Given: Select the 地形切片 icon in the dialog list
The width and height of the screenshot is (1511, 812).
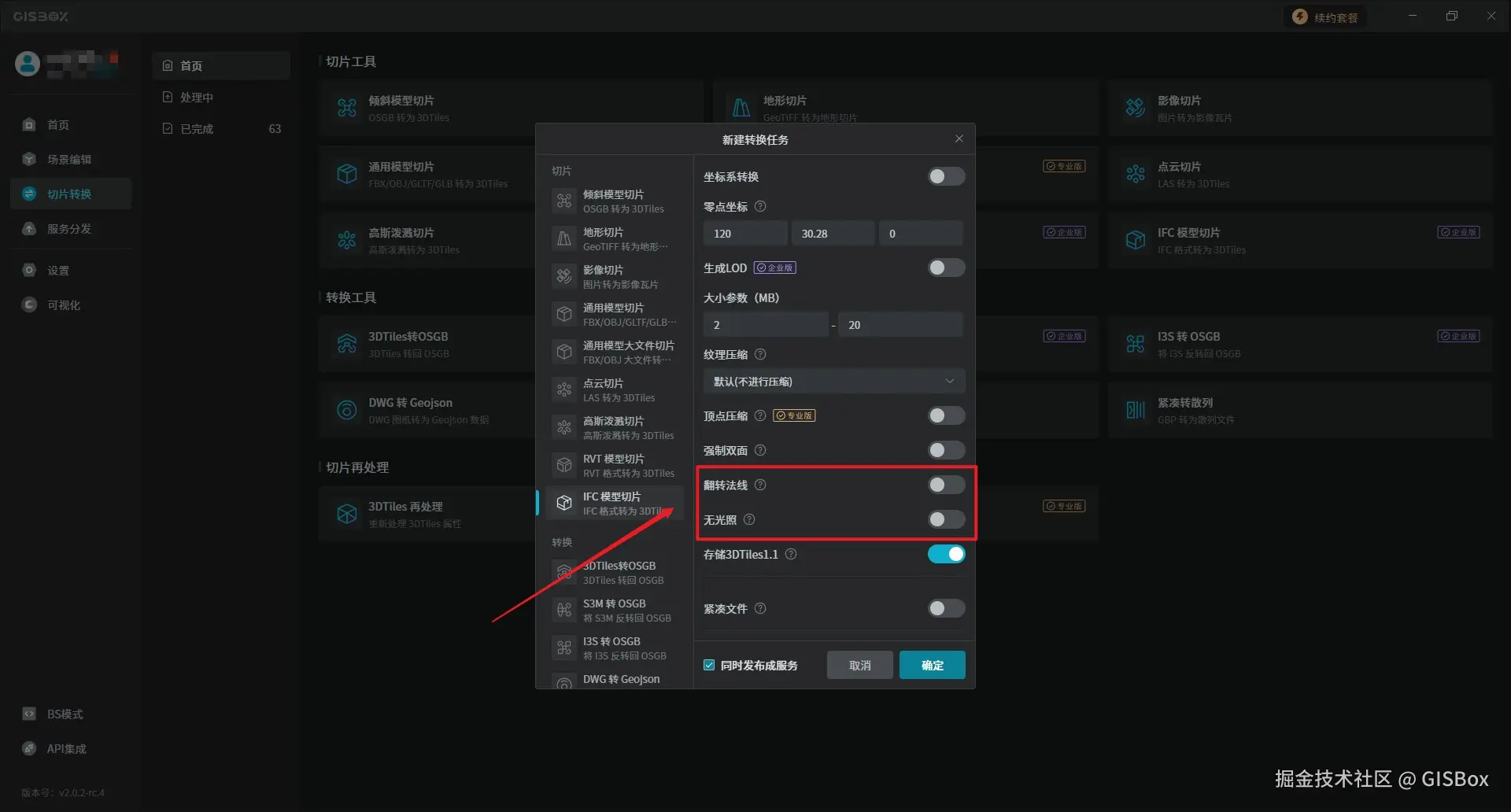Looking at the screenshot, I should point(564,238).
